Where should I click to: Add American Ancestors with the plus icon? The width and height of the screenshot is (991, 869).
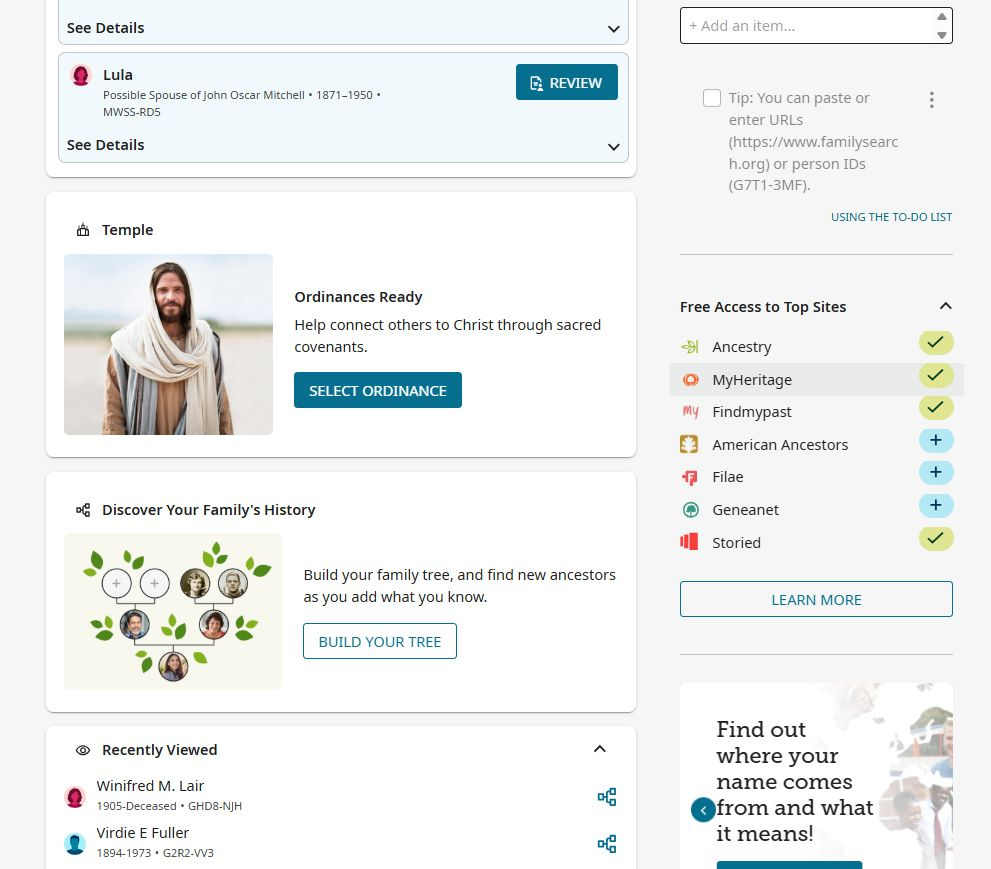(x=936, y=441)
